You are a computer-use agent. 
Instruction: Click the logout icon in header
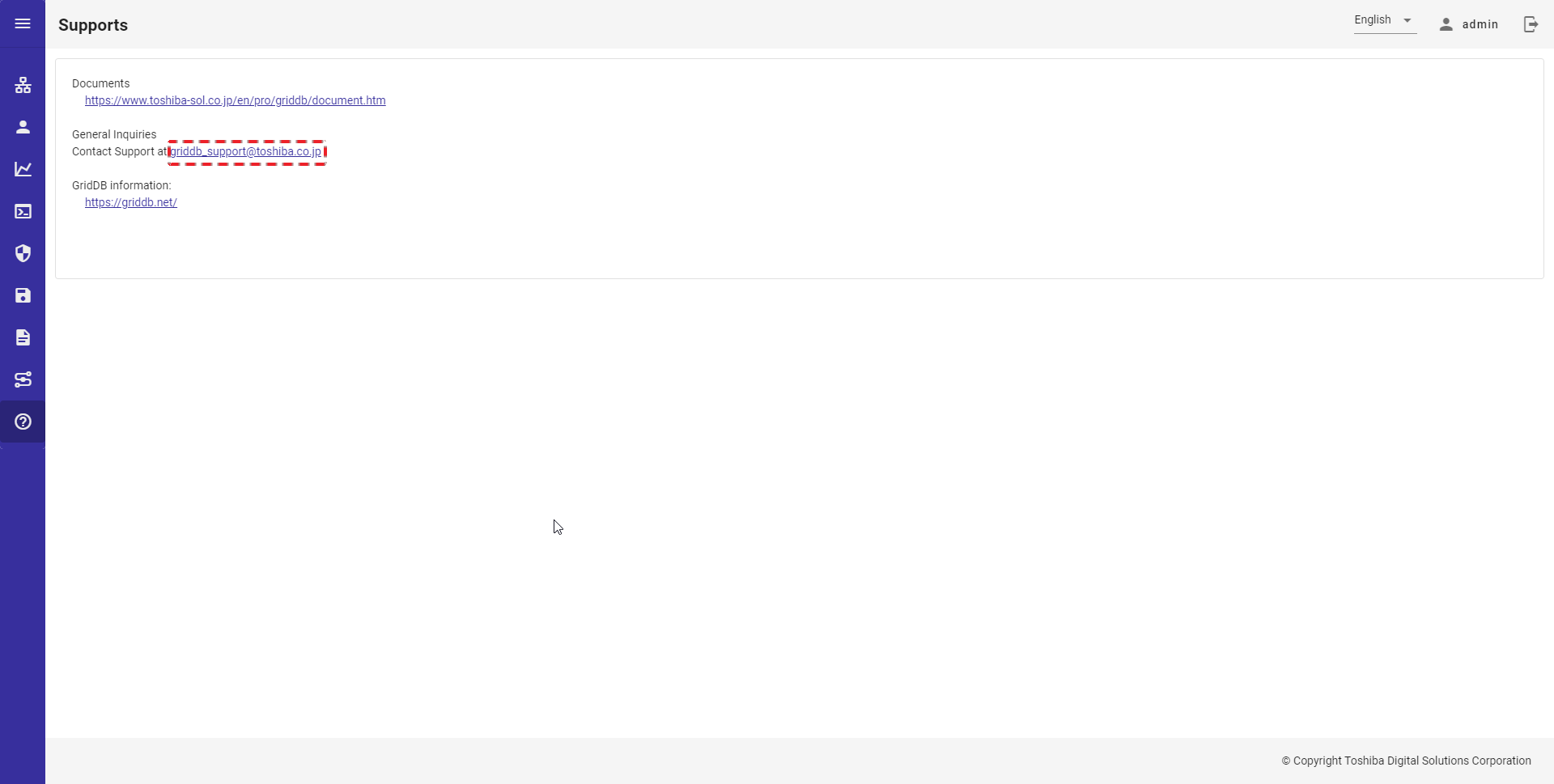[1531, 24]
